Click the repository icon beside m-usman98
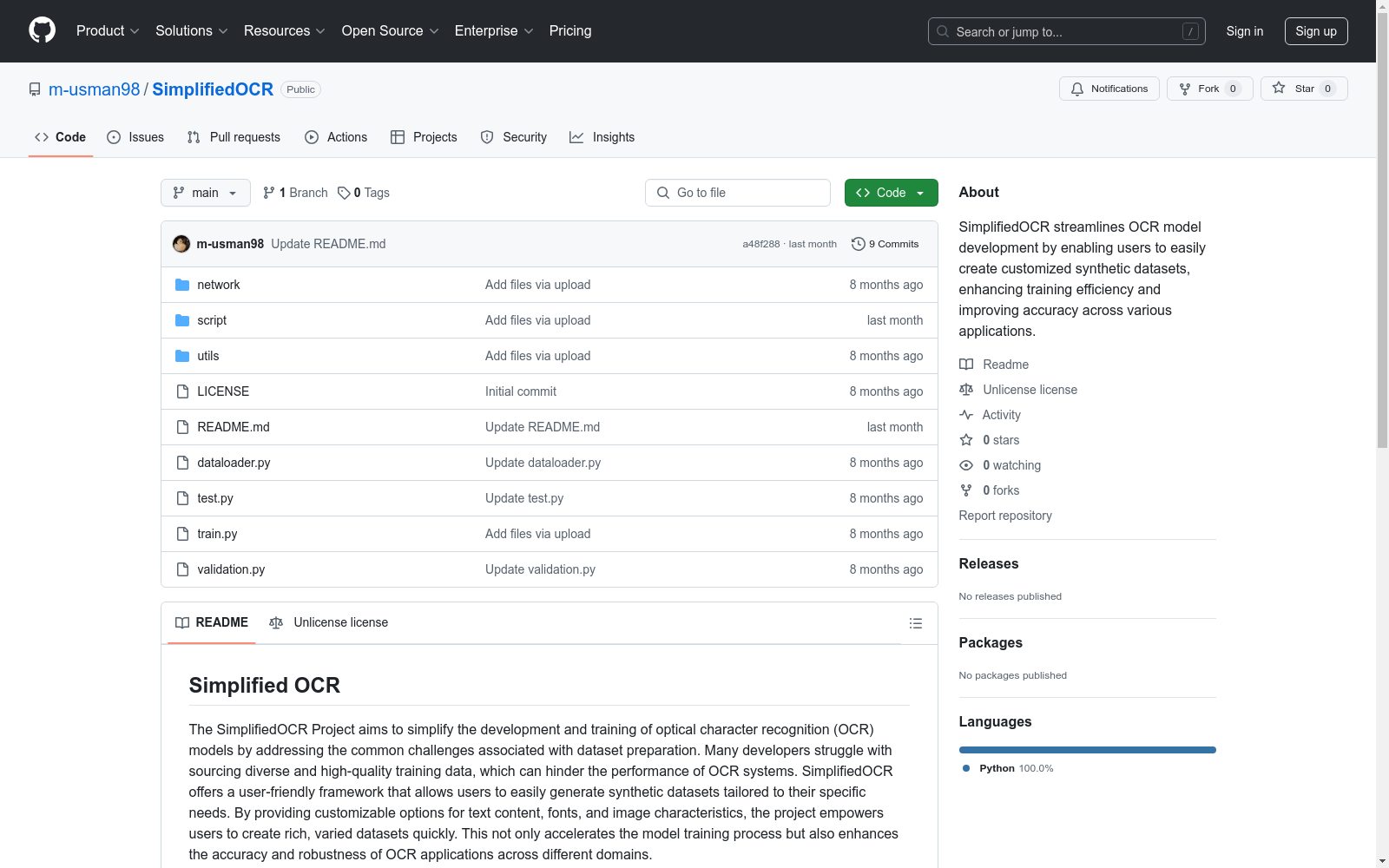1389x868 pixels. tap(35, 89)
